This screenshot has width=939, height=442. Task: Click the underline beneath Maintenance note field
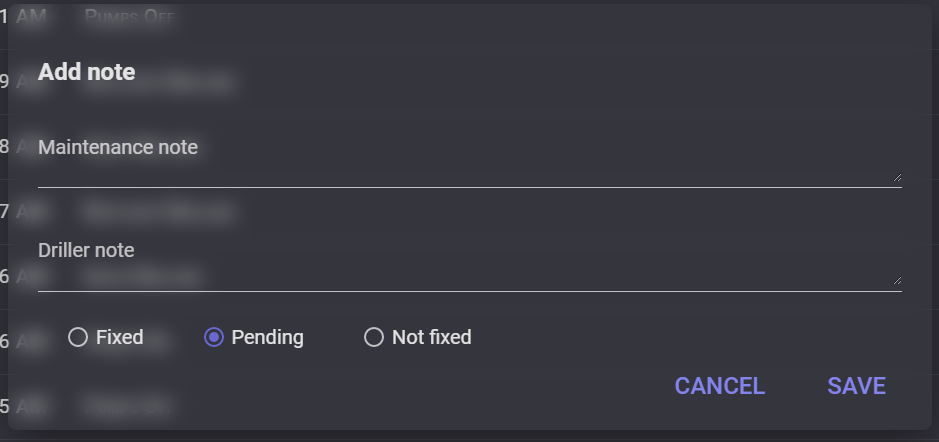(470, 187)
